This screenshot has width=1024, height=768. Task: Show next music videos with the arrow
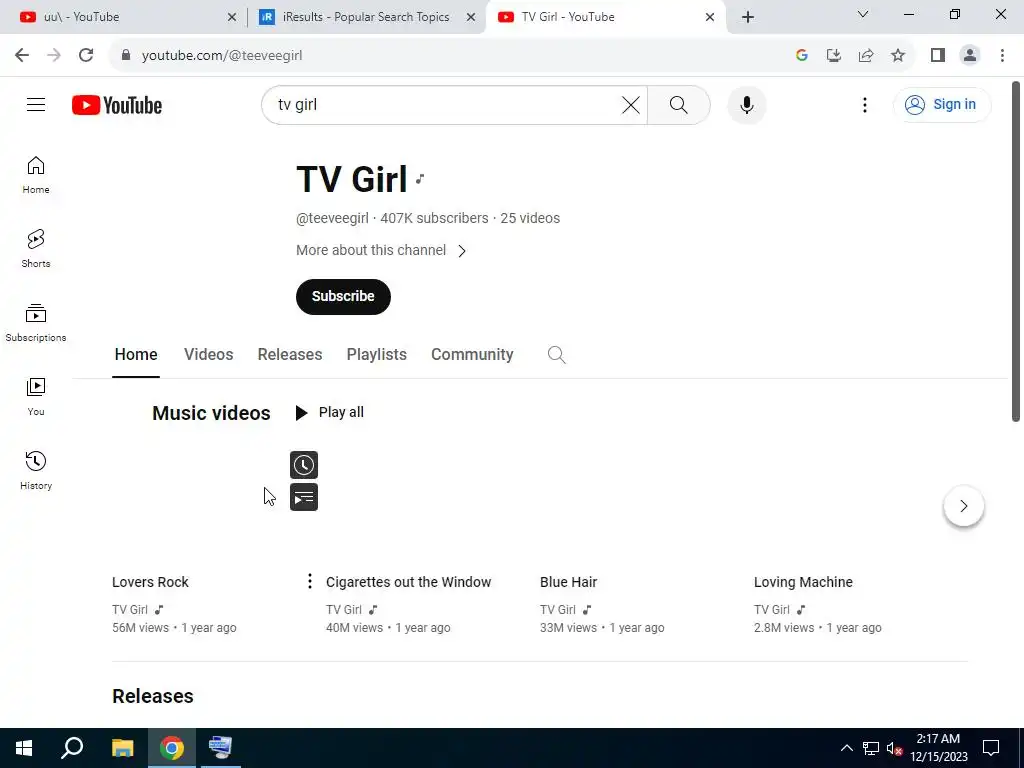pyautogui.click(x=964, y=505)
